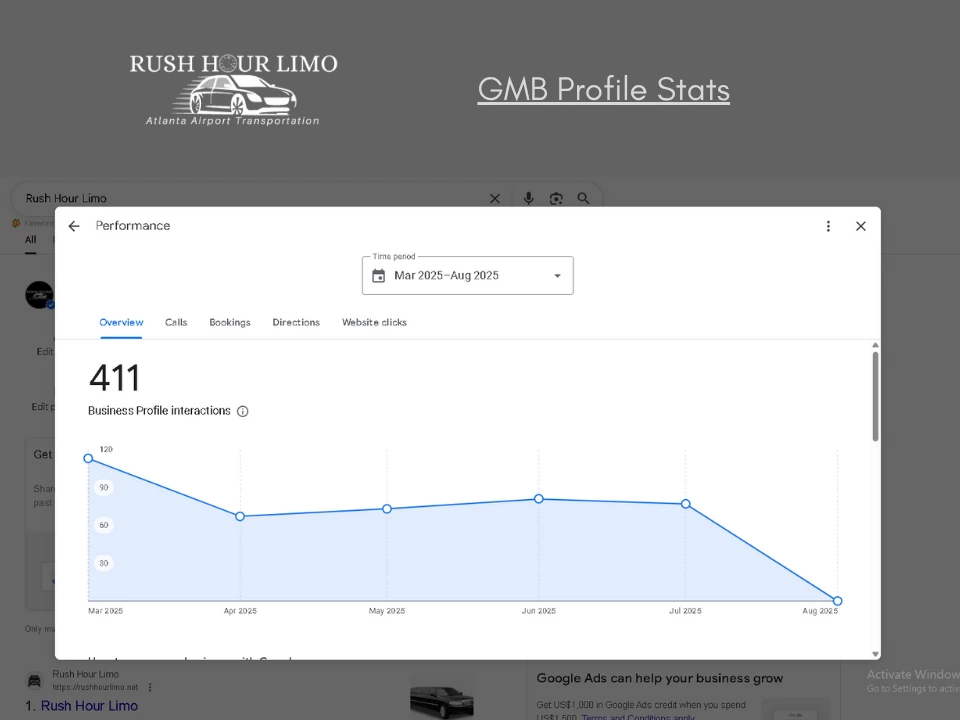Clear the search box with the X
The width and height of the screenshot is (960, 720).
pyautogui.click(x=495, y=198)
